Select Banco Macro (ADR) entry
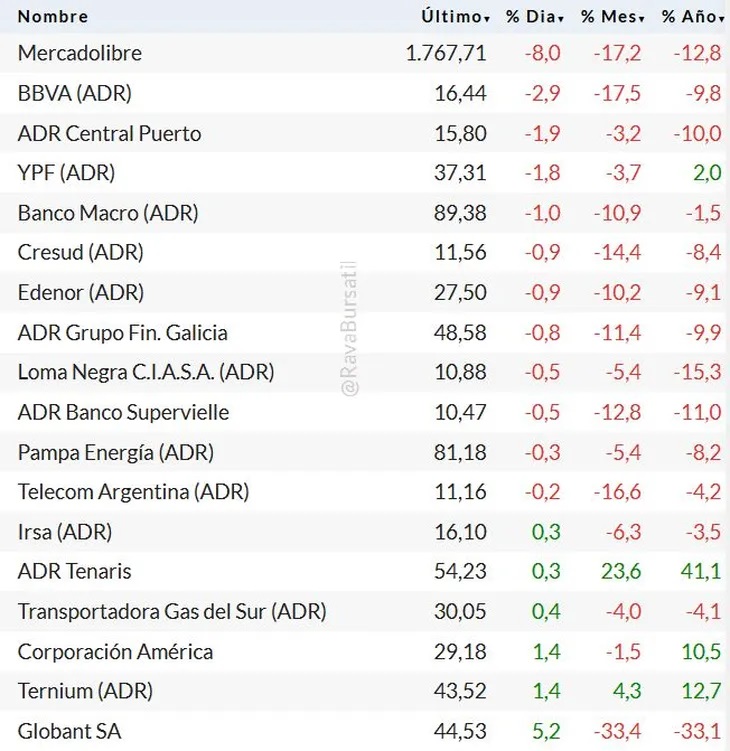This screenshot has width=730, height=751. (x=108, y=213)
